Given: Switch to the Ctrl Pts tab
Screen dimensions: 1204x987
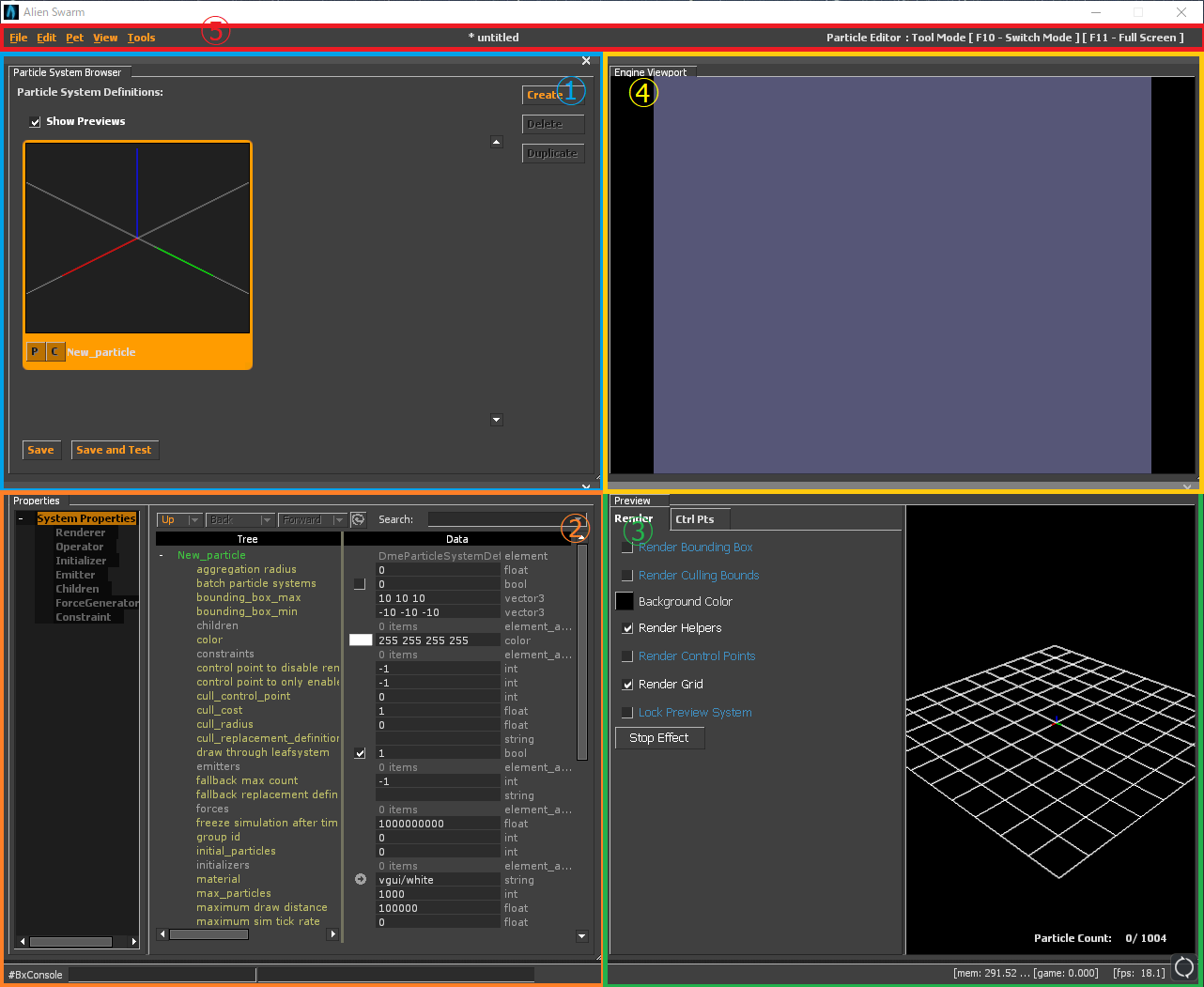Looking at the screenshot, I should tap(695, 519).
